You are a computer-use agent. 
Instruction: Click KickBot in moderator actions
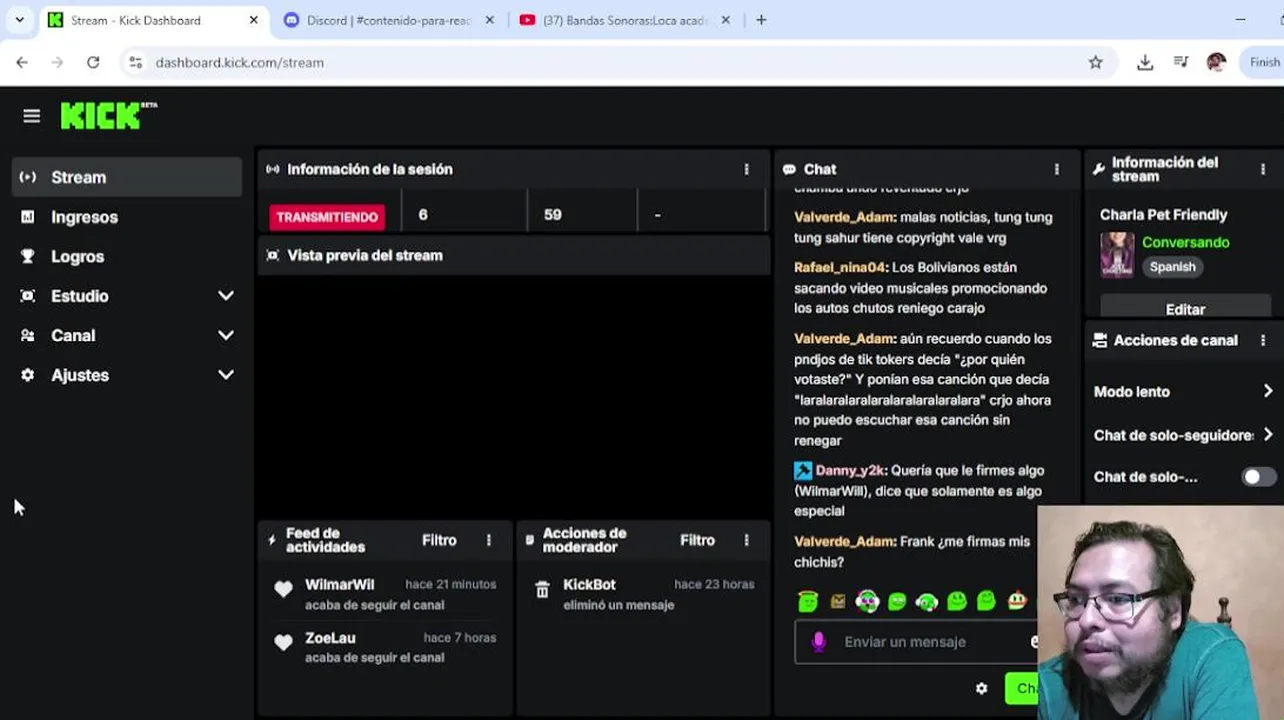coord(589,584)
